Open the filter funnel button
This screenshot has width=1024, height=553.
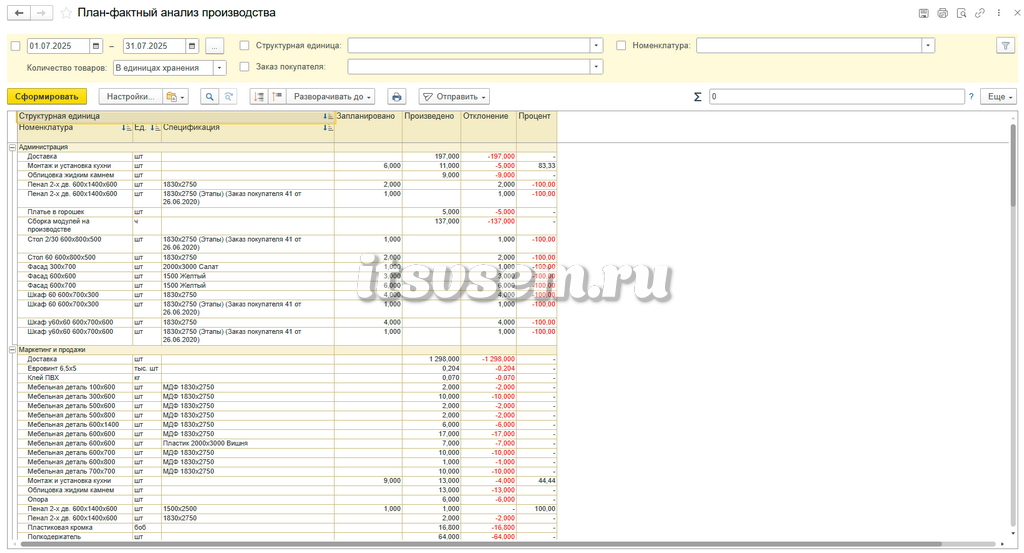coord(1006,46)
